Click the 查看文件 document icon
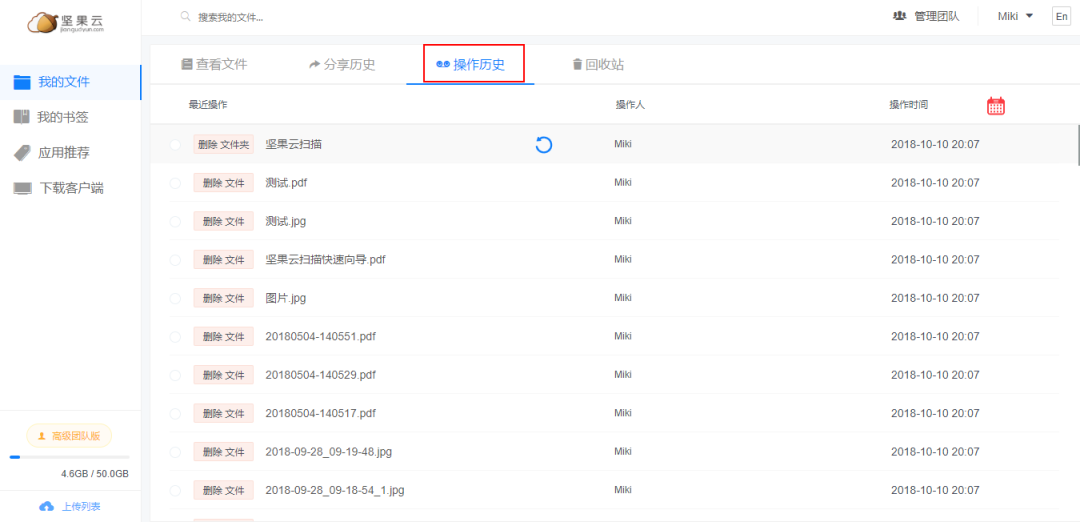Image resolution: width=1080 pixels, height=522 pixels. [187, 65]
